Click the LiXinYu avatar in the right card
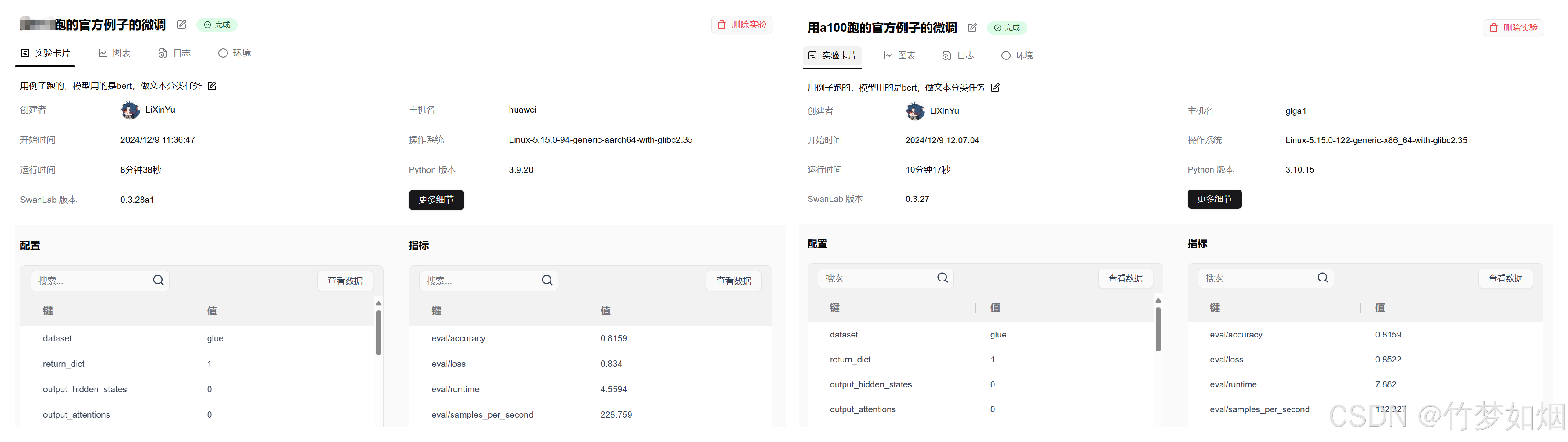This screenshot has width=1568, height=442. pos(915,111)
